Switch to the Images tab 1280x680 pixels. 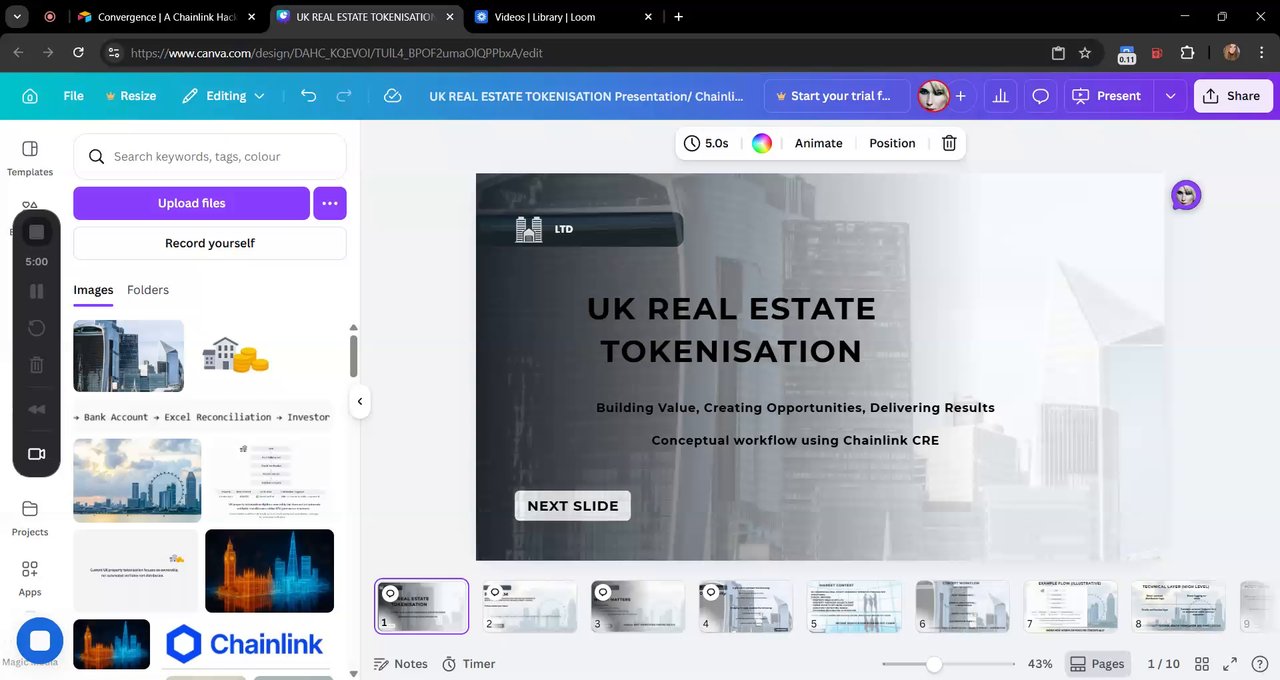[93, 290]
